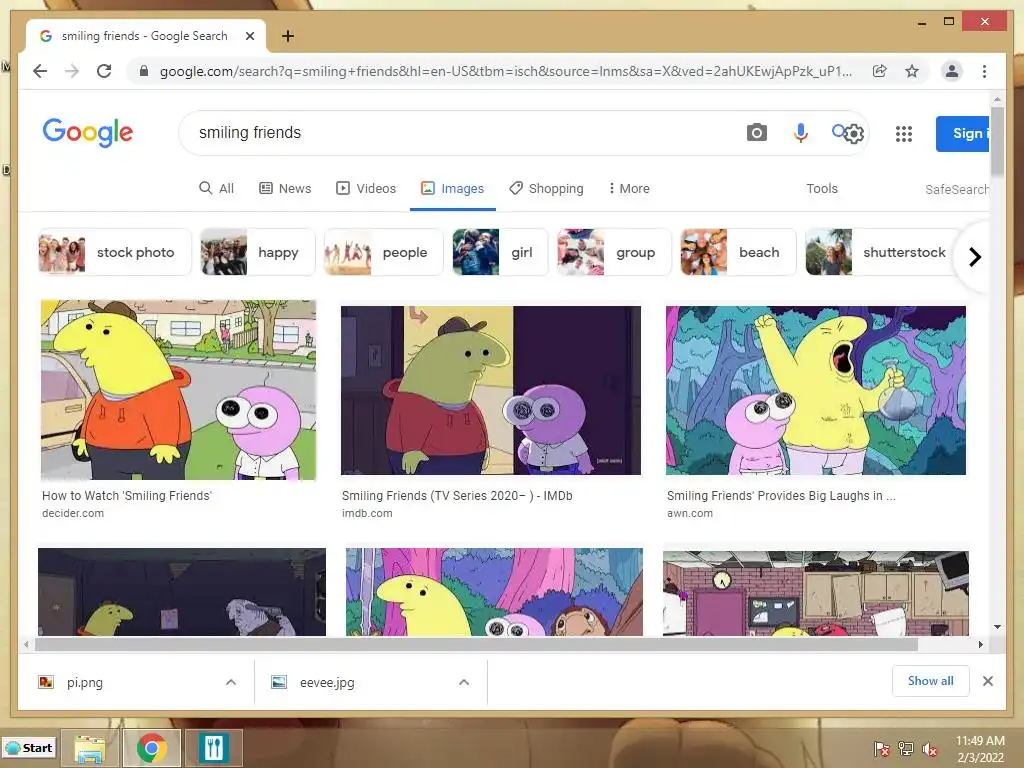Click the Google logo

pyautogui.click(x=88, y=133)
